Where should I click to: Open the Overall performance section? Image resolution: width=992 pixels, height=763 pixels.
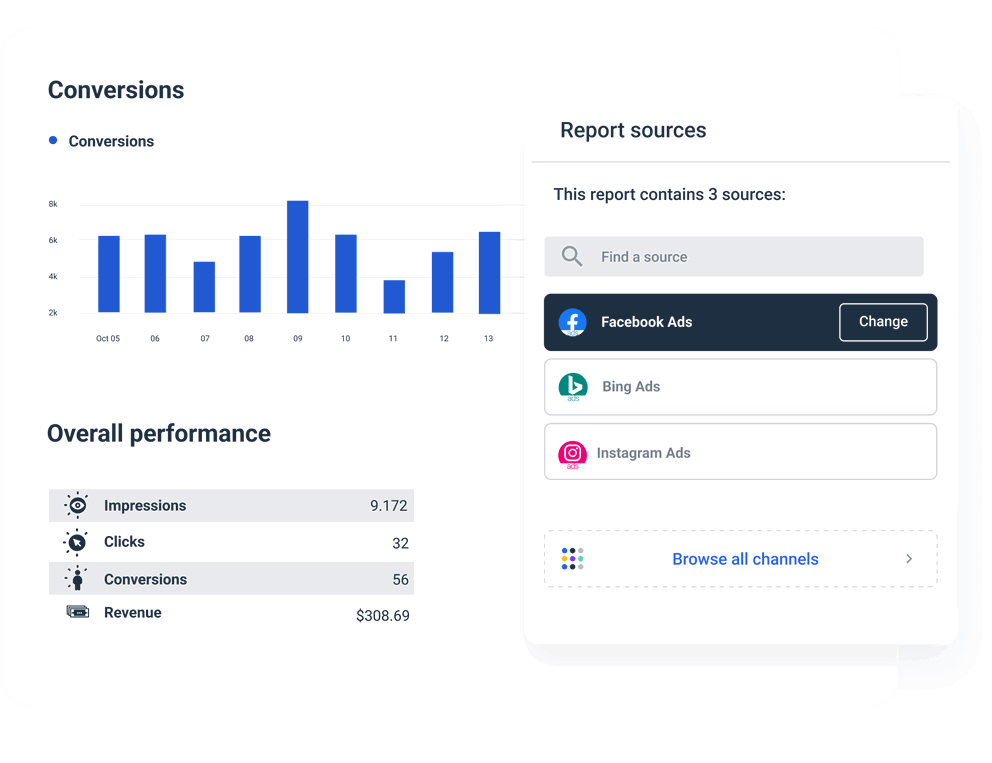[x=158, y=433]
